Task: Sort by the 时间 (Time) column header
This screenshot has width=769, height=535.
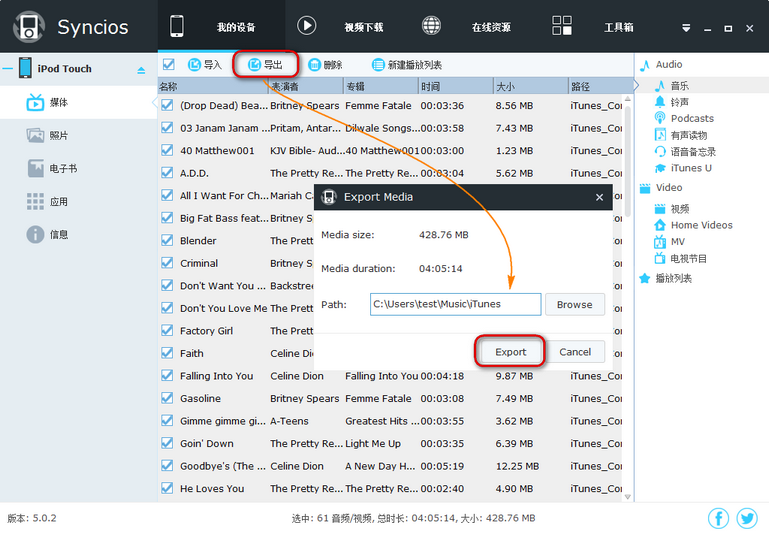Action: tap(455, 86)
